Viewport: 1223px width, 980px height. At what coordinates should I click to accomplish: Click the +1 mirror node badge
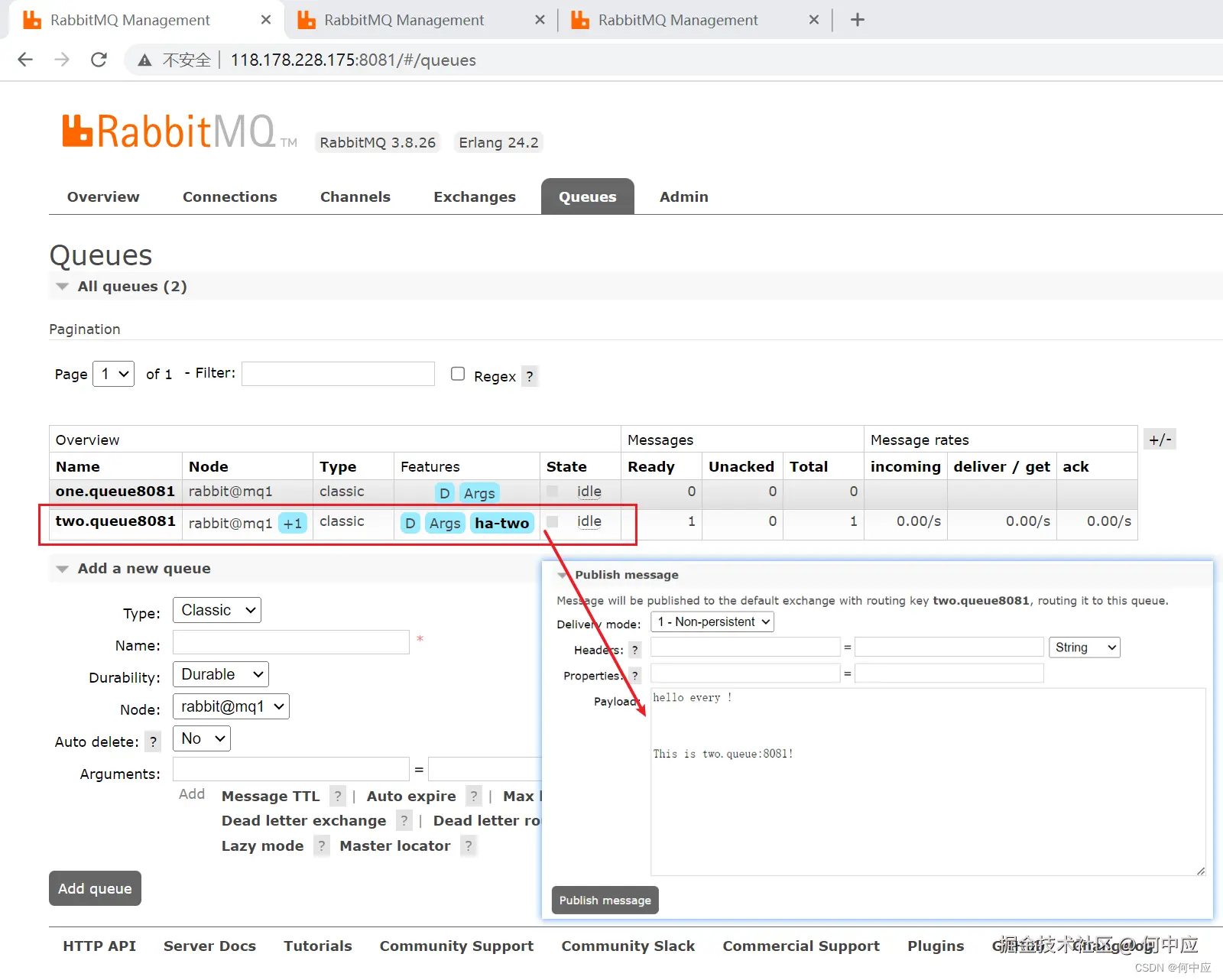(x=293, y=523)
